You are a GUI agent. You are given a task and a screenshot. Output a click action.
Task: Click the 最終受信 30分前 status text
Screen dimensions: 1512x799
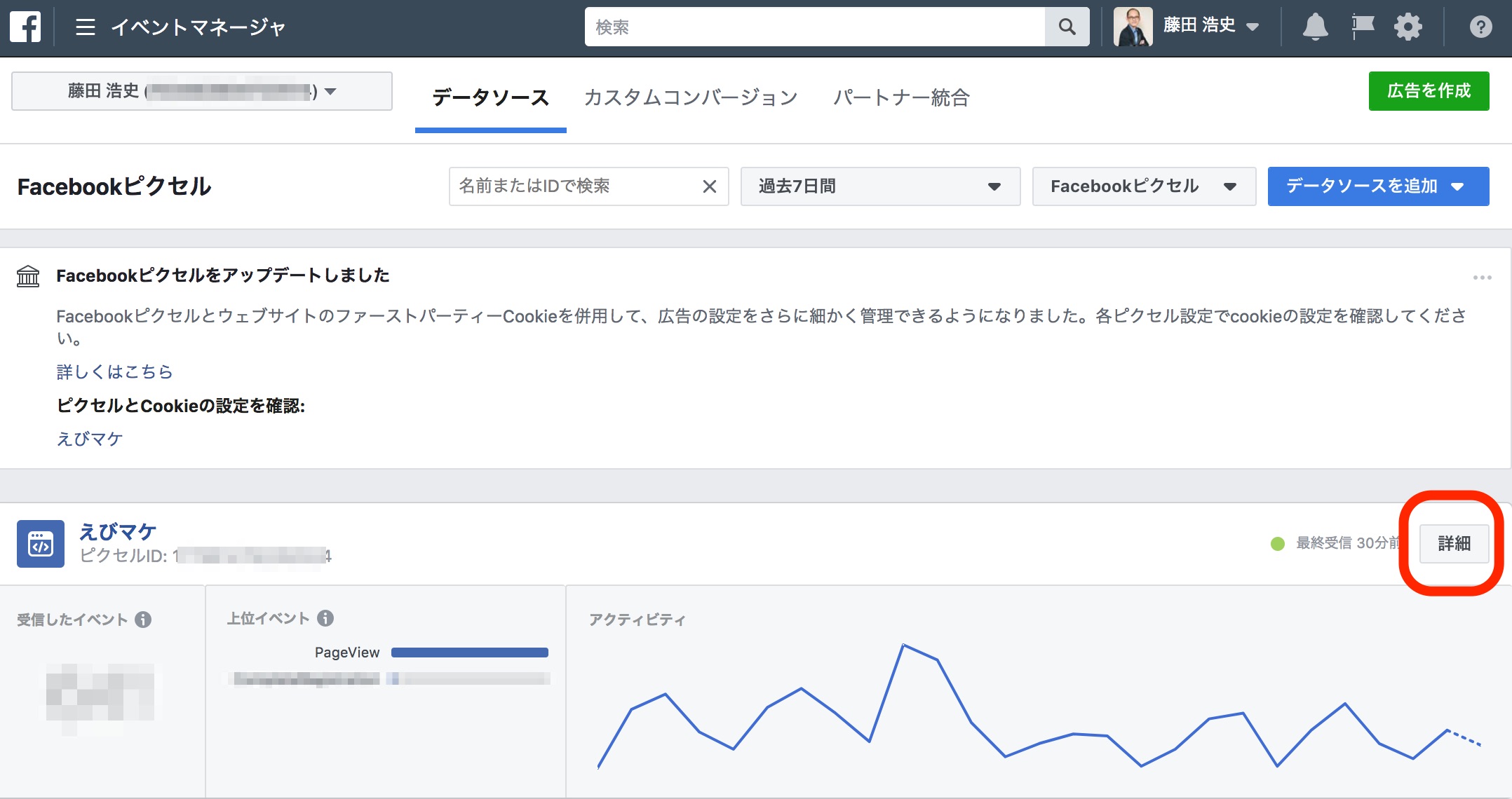point(1347,543)
